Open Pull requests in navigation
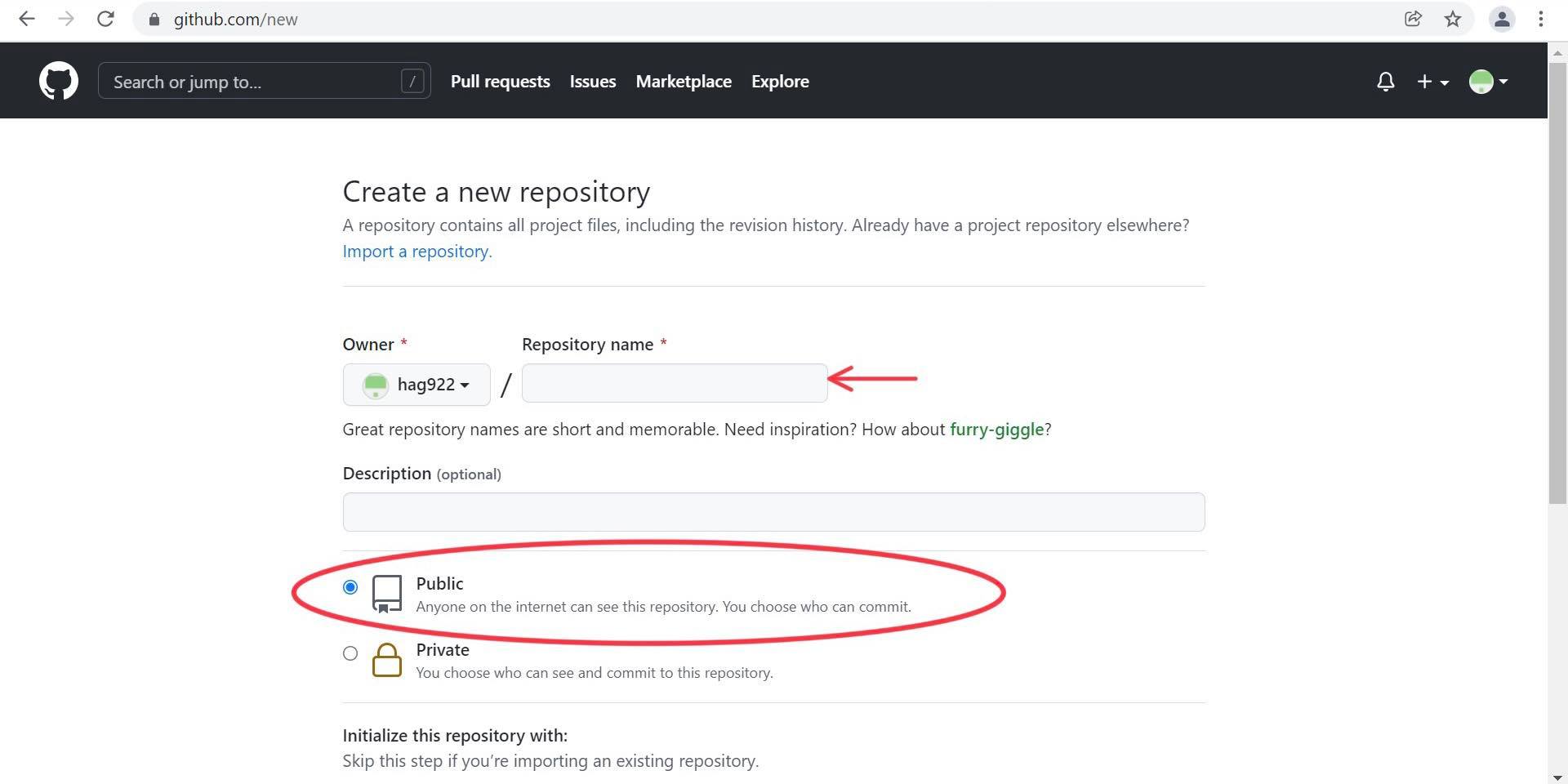Viewport: 1568px width, 784px height. [500, 82]
